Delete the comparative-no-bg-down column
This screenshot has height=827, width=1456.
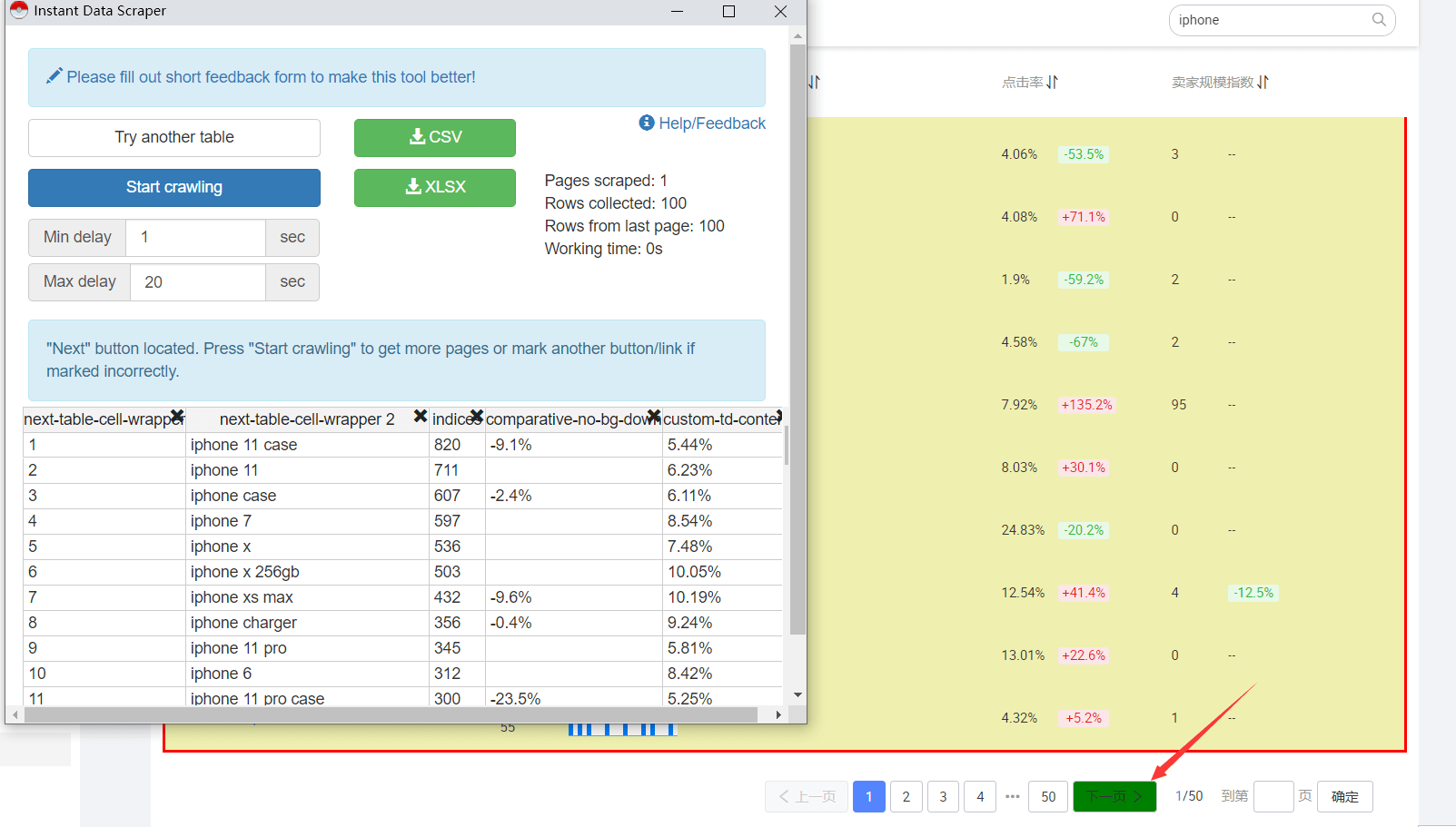tap(653, 417)
